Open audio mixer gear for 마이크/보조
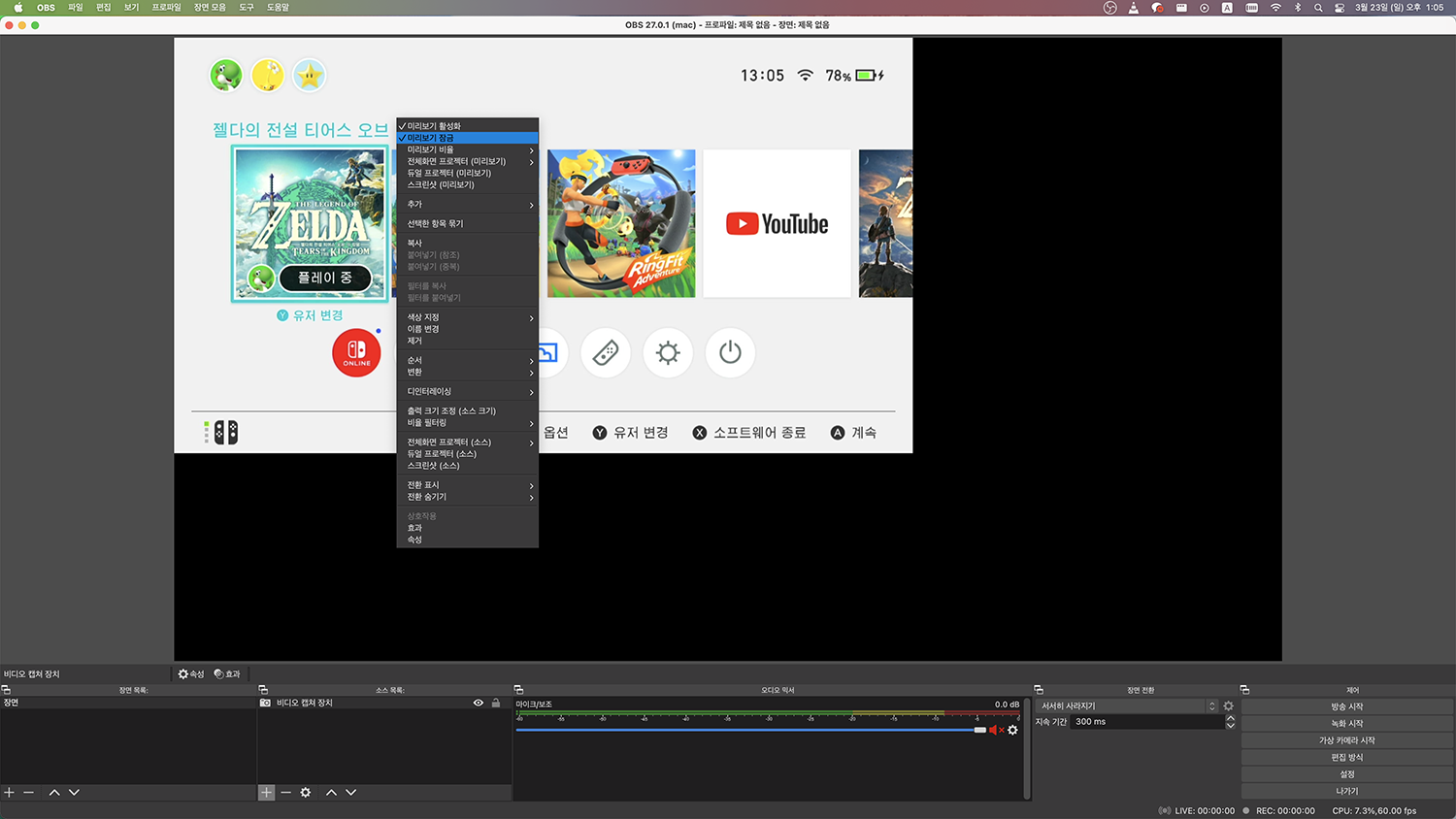 (x=1012, y=730)
